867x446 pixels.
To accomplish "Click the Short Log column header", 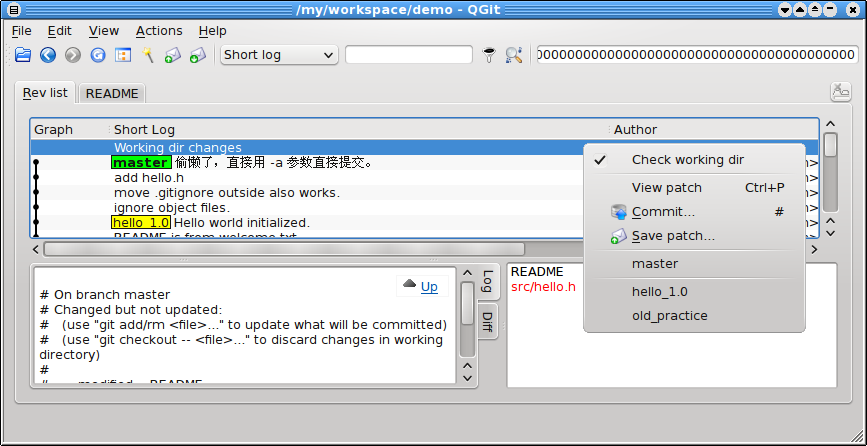I will tap(358, 130).
